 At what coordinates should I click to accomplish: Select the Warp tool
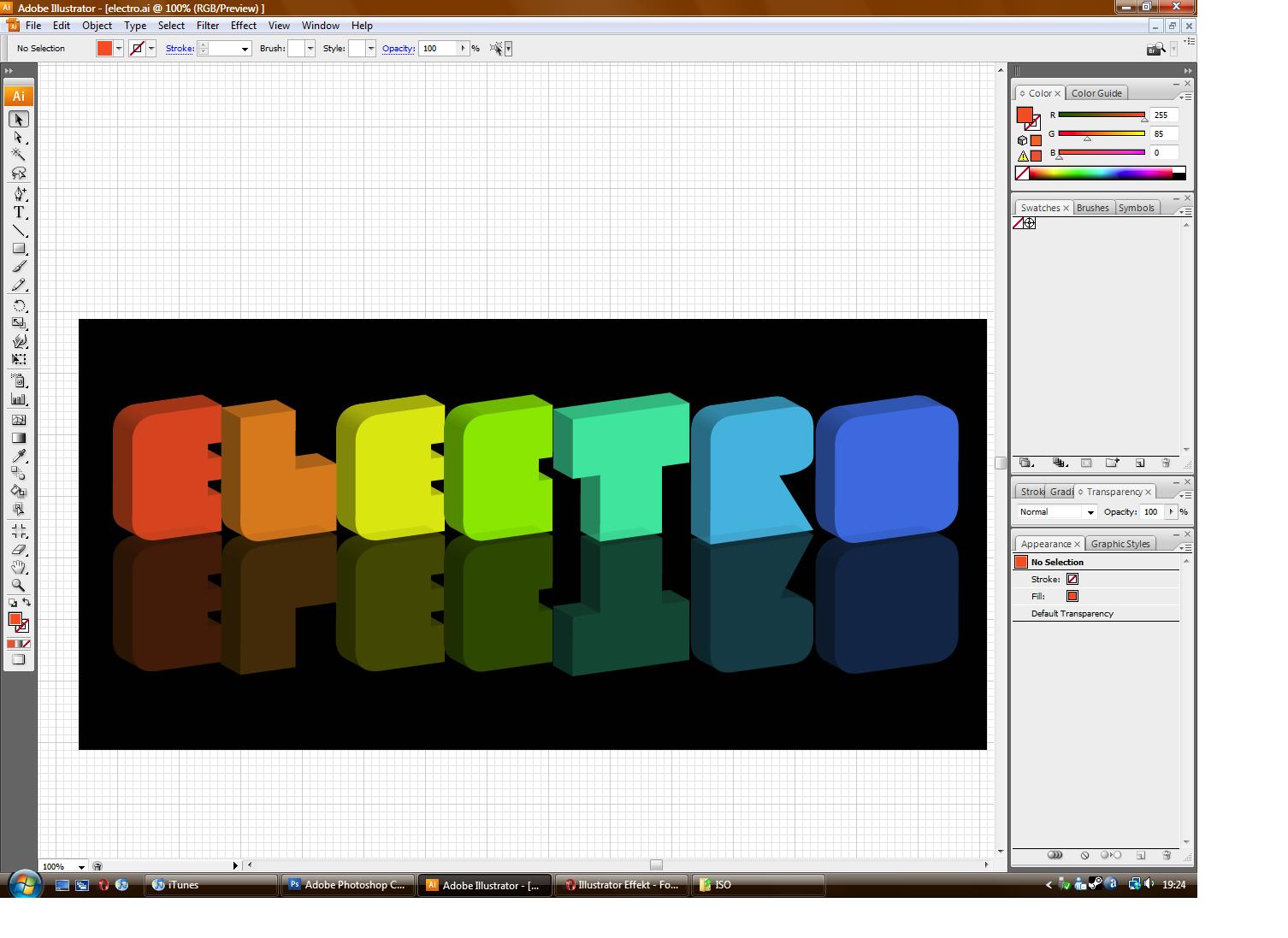click(x=19, y=341)
